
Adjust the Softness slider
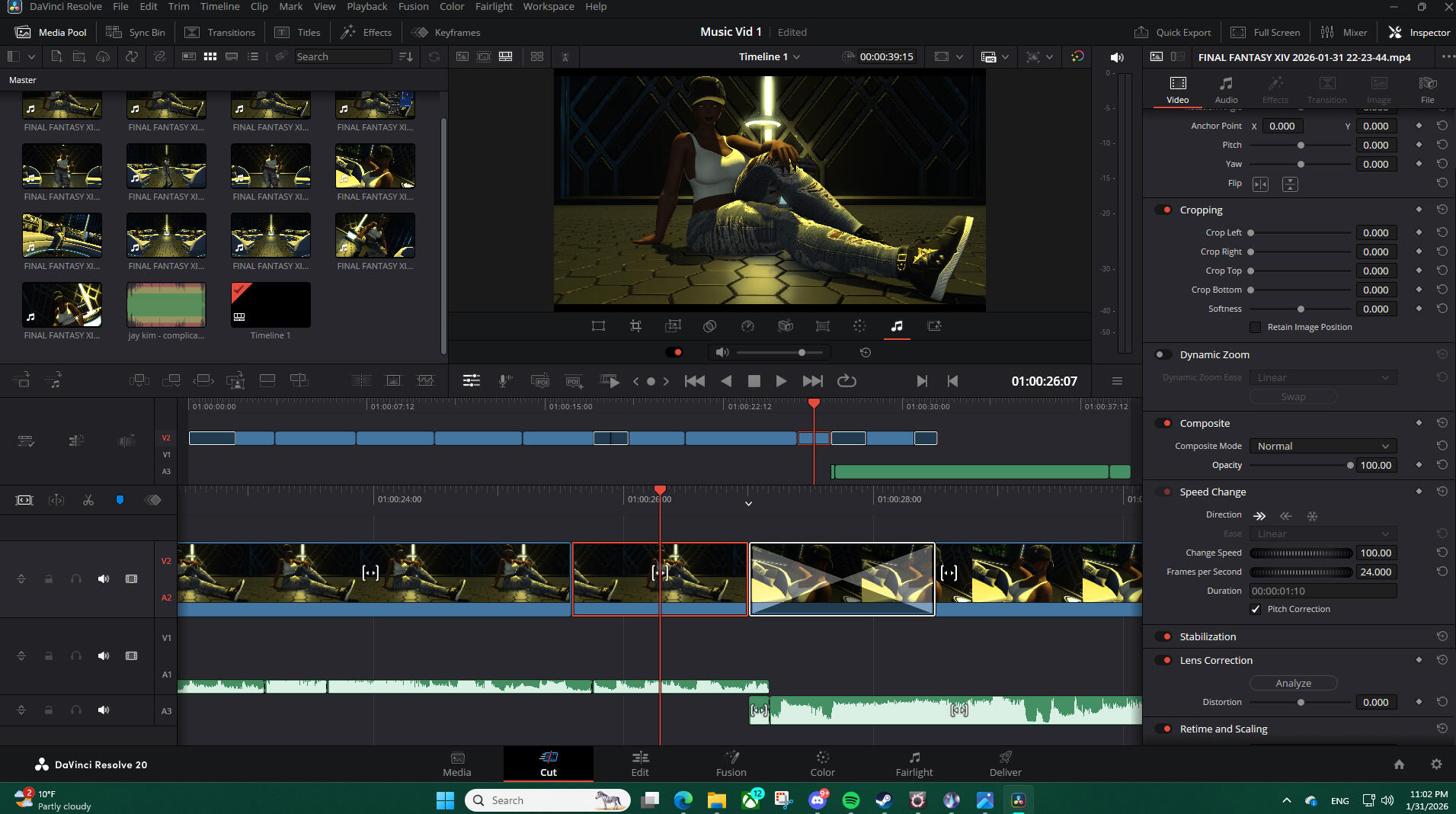pos(1301,309)
